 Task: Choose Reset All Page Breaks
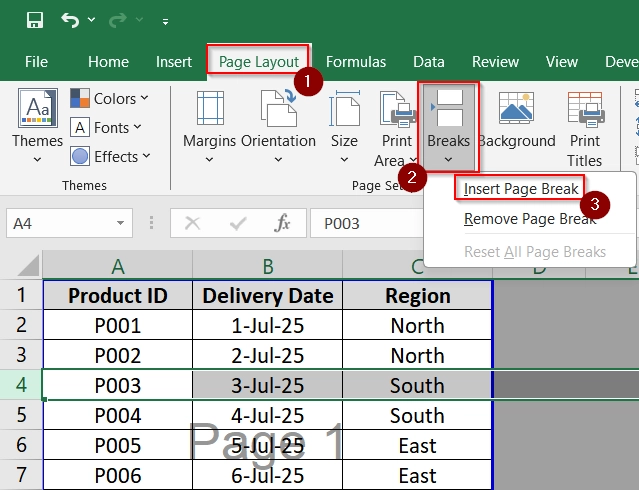click(x=535, y=252)
